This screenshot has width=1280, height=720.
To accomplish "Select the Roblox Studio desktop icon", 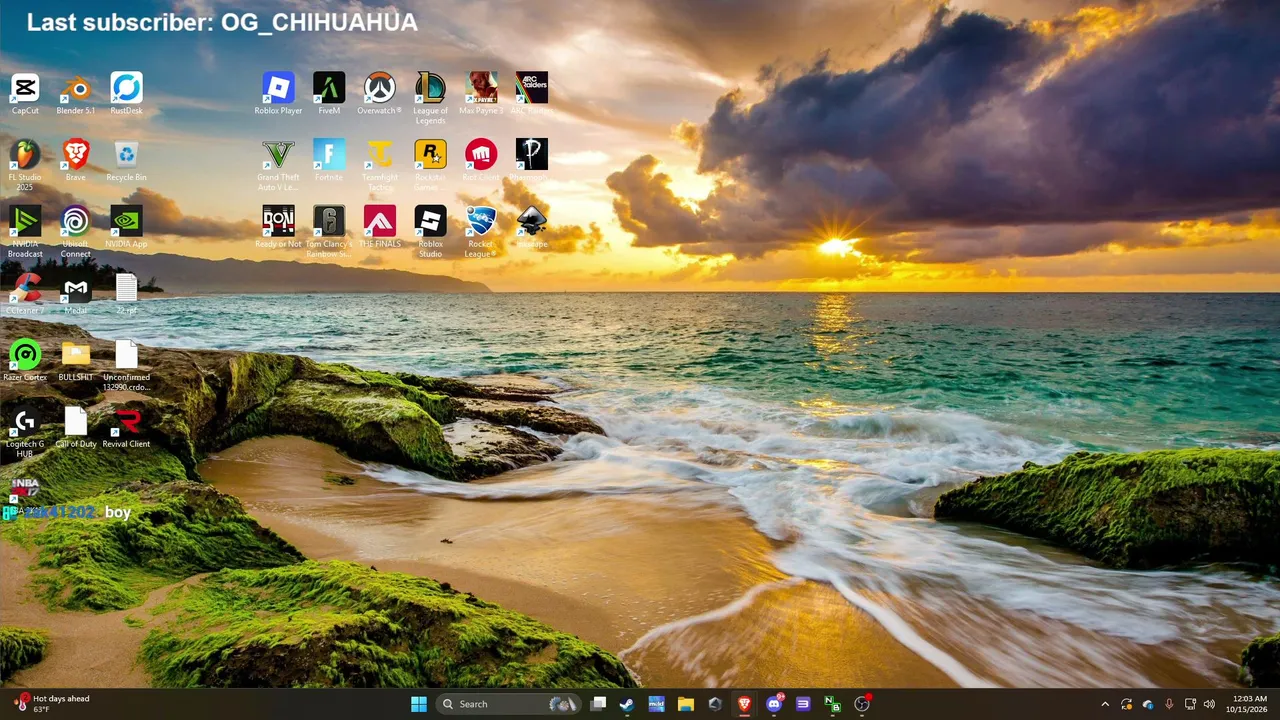I will pyautogui.click(x=430, y=232).
